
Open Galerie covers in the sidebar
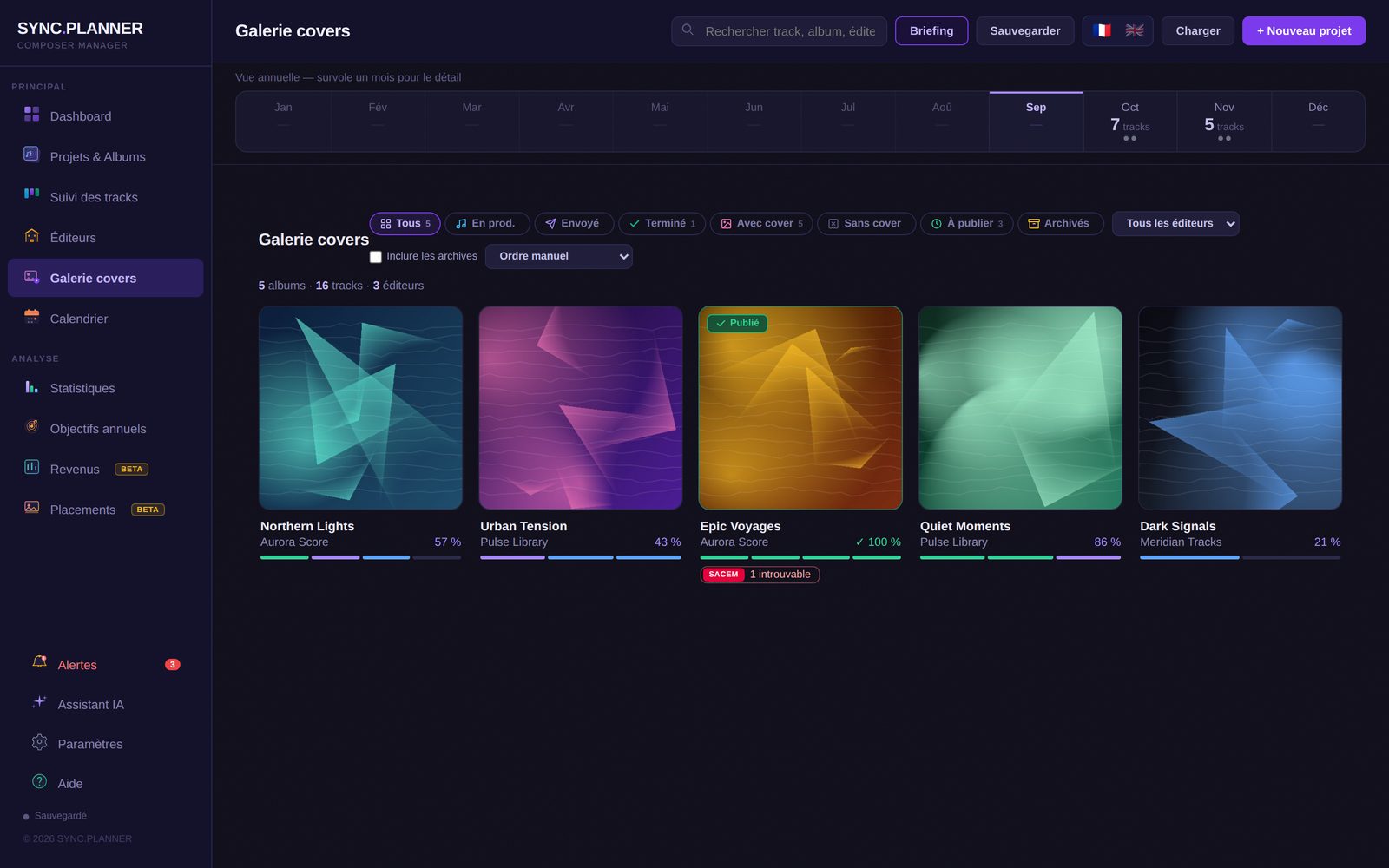(x=106, y=278)
